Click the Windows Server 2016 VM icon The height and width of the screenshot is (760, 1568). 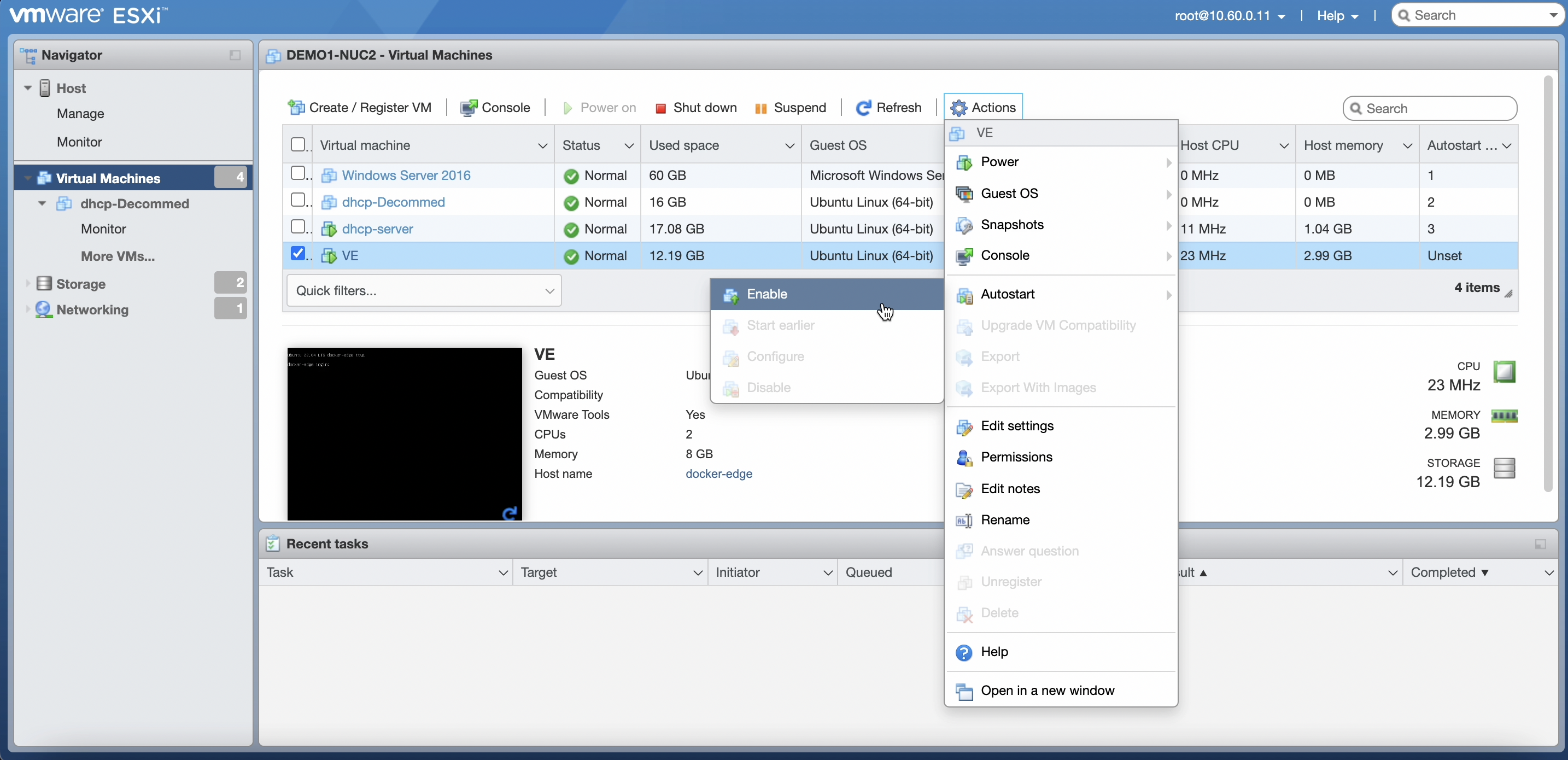click(x=329, y=176)
